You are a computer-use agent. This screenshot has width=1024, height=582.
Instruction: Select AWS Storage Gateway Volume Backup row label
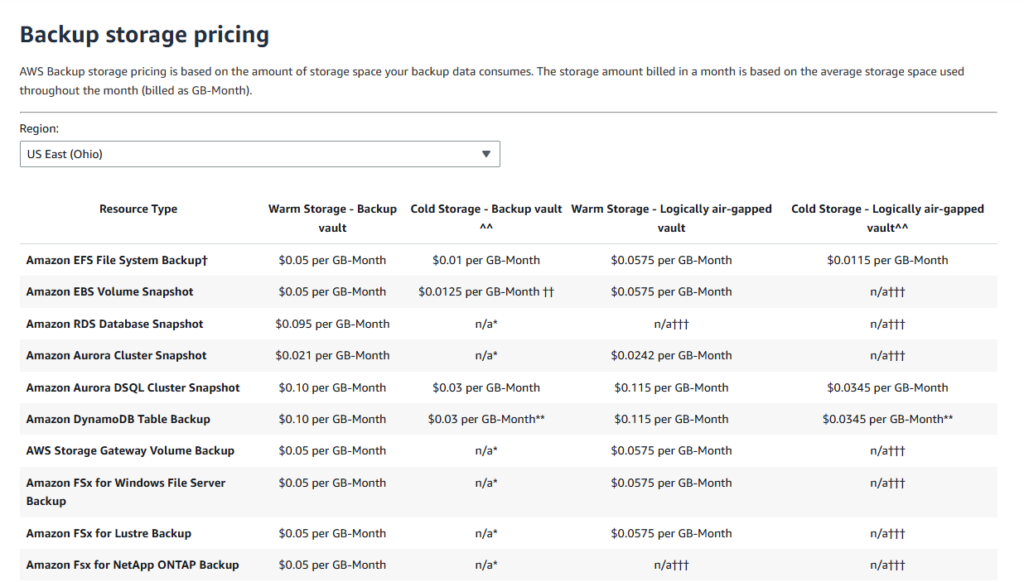[x=130, y=451]
